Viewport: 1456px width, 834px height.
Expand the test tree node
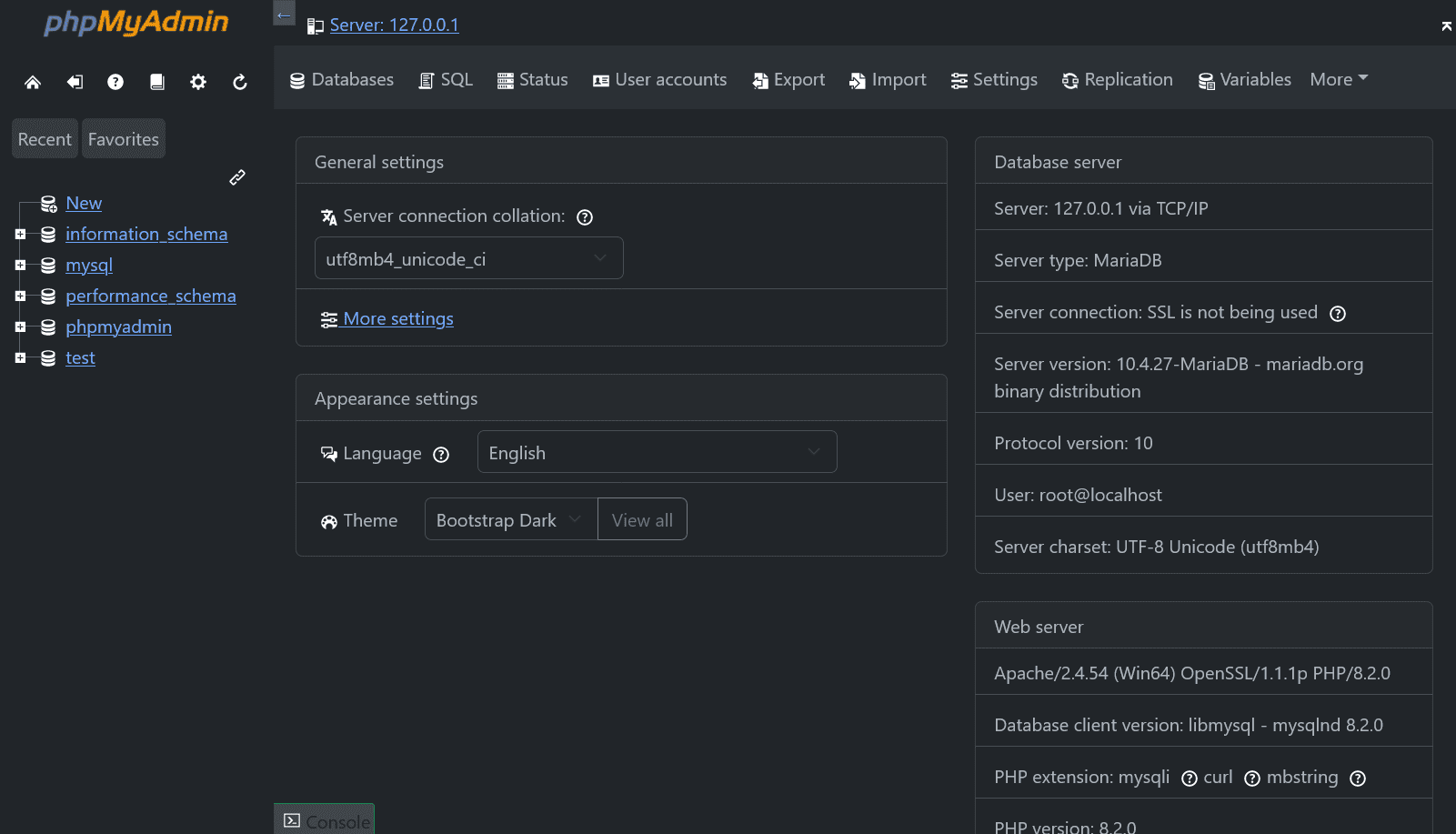click(x=20, y=358)
